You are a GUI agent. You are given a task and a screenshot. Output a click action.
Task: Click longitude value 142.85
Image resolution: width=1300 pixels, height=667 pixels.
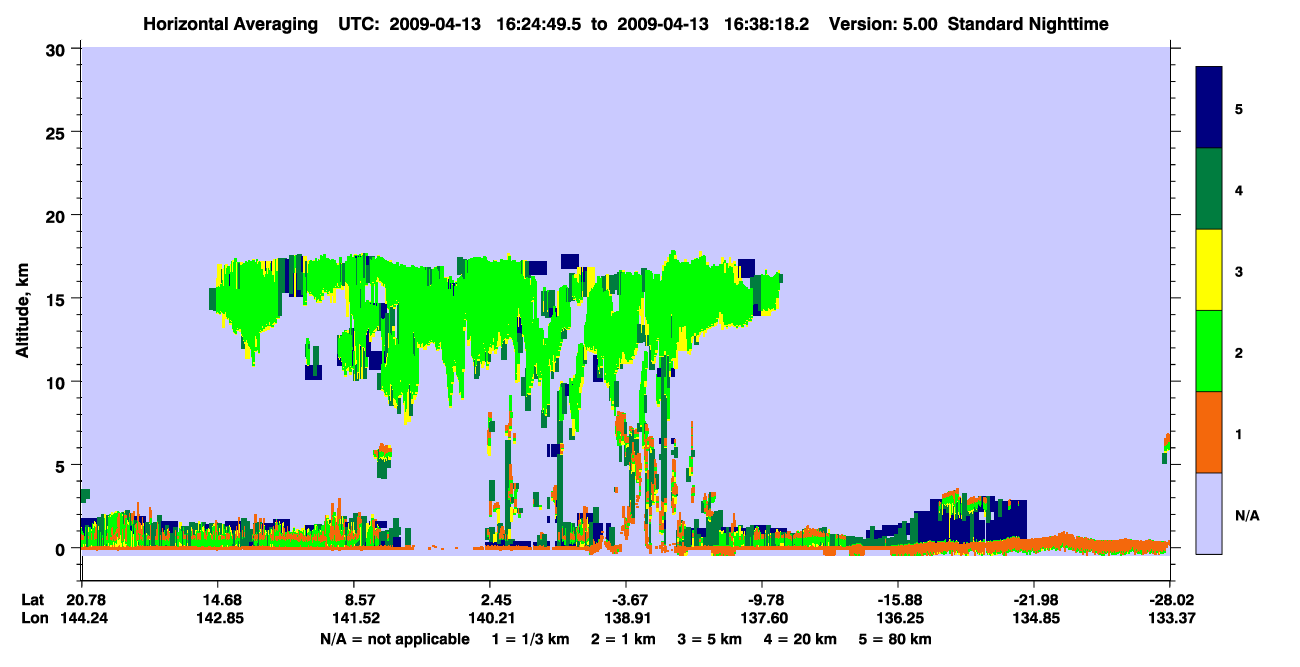218,618
